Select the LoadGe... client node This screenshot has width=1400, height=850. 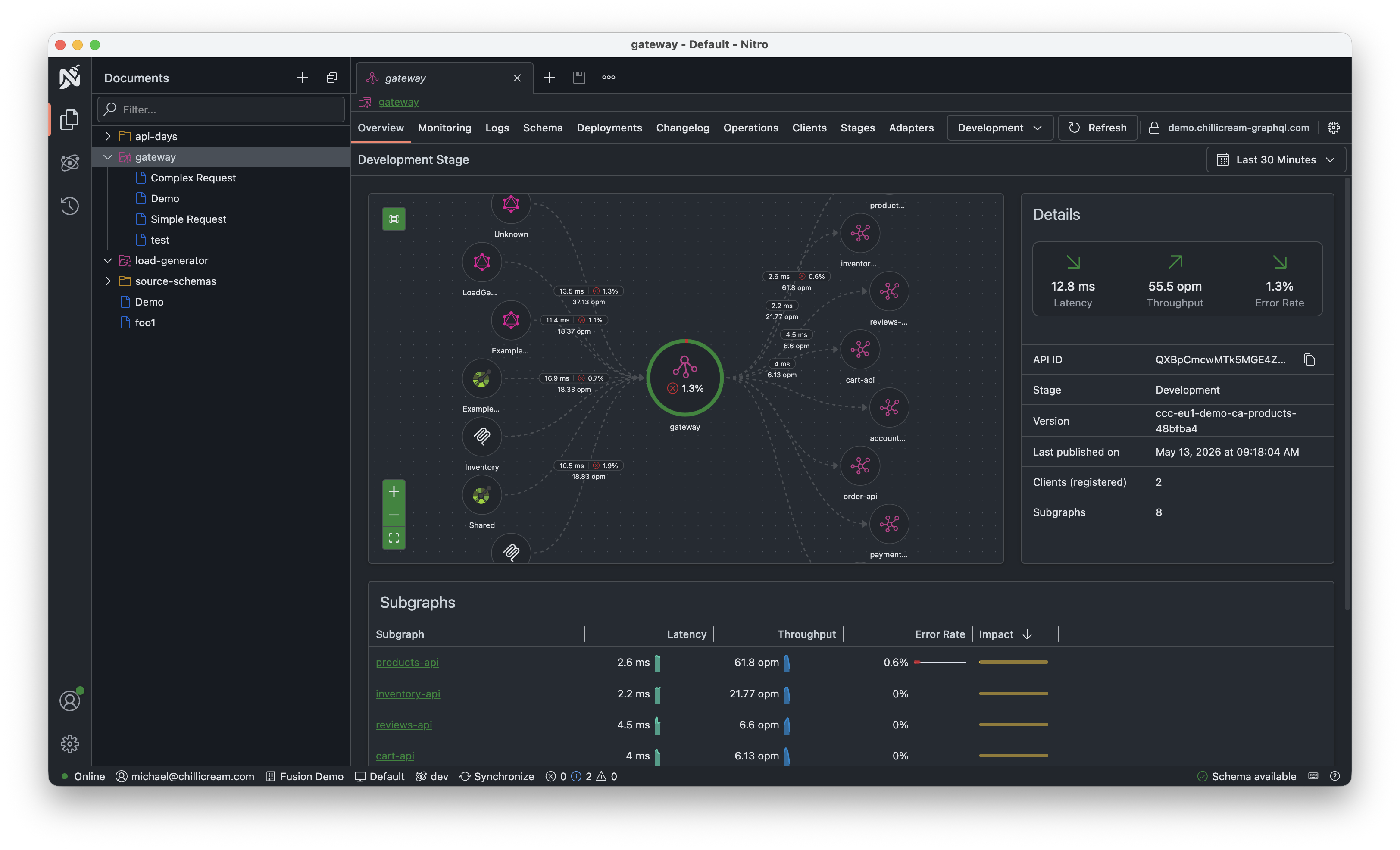[x=482, y=262]
